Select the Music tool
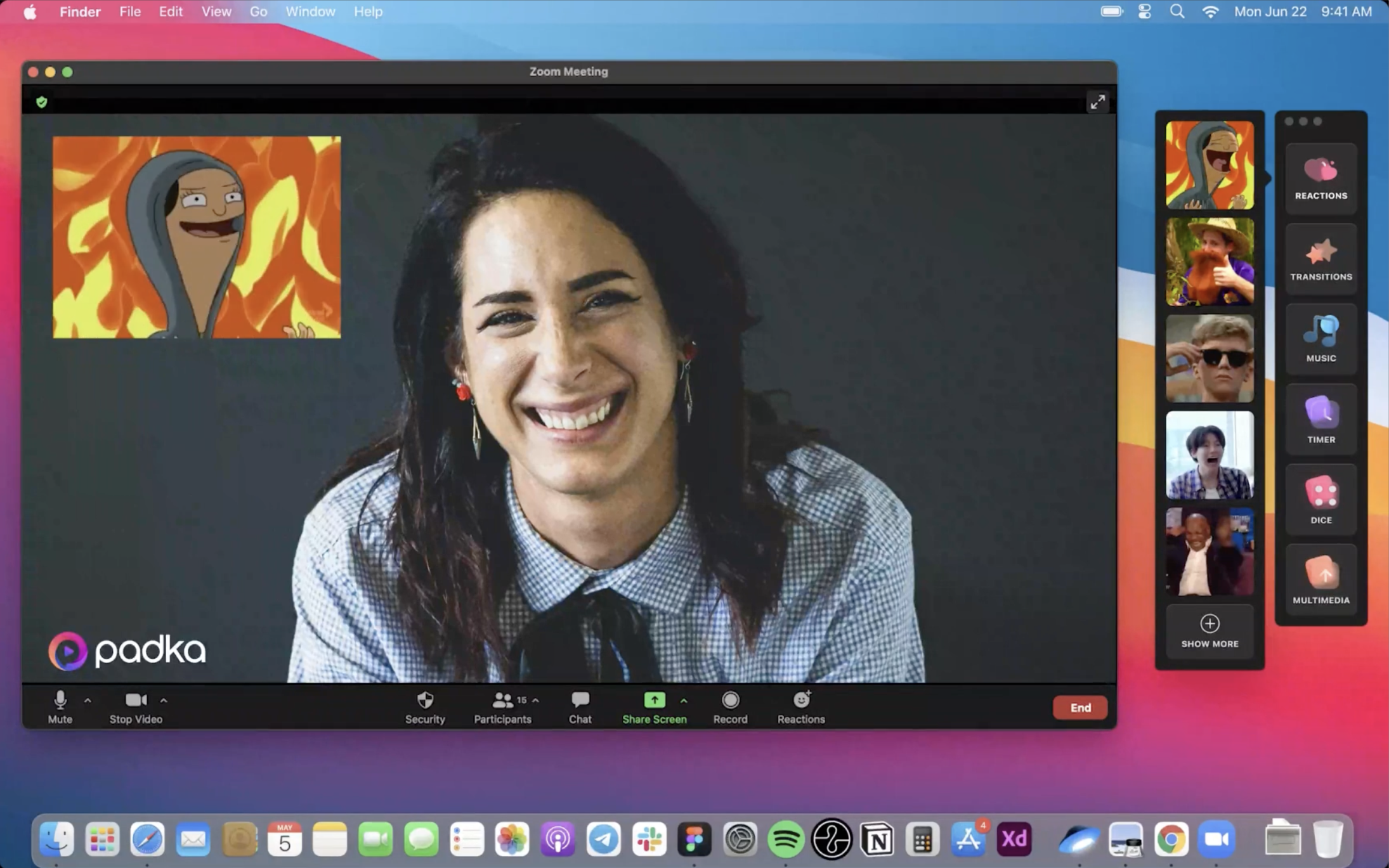 click(x=1321, y=340)
